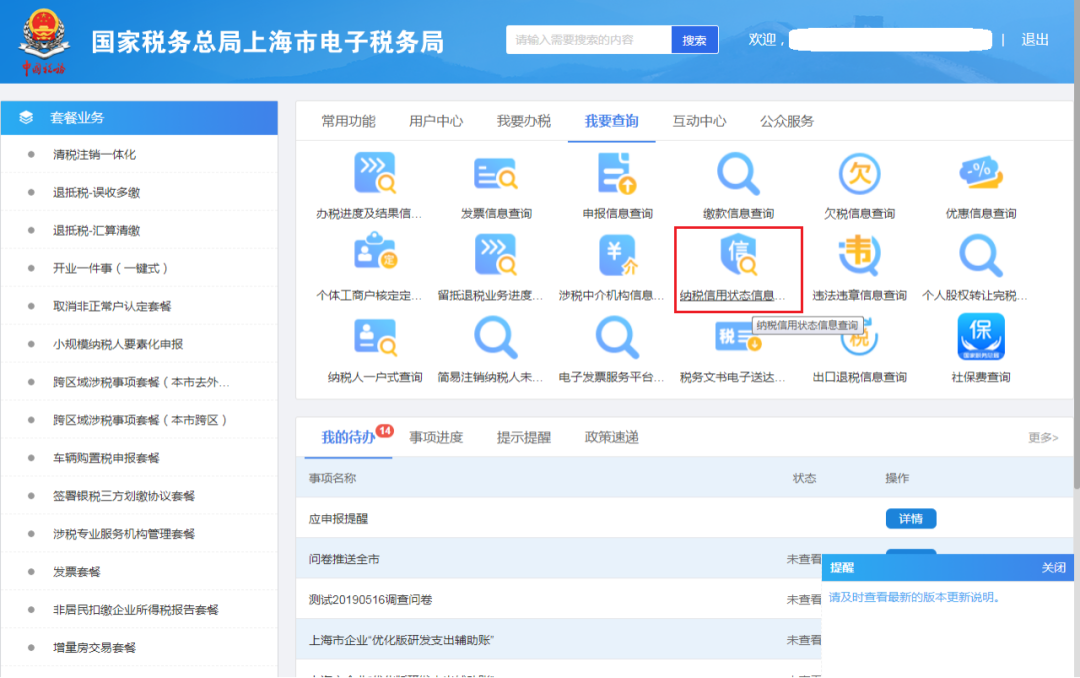Open 欠税信息查询 icon
Viewport: 1080px width, 678px height.
[x=859, y=173]
